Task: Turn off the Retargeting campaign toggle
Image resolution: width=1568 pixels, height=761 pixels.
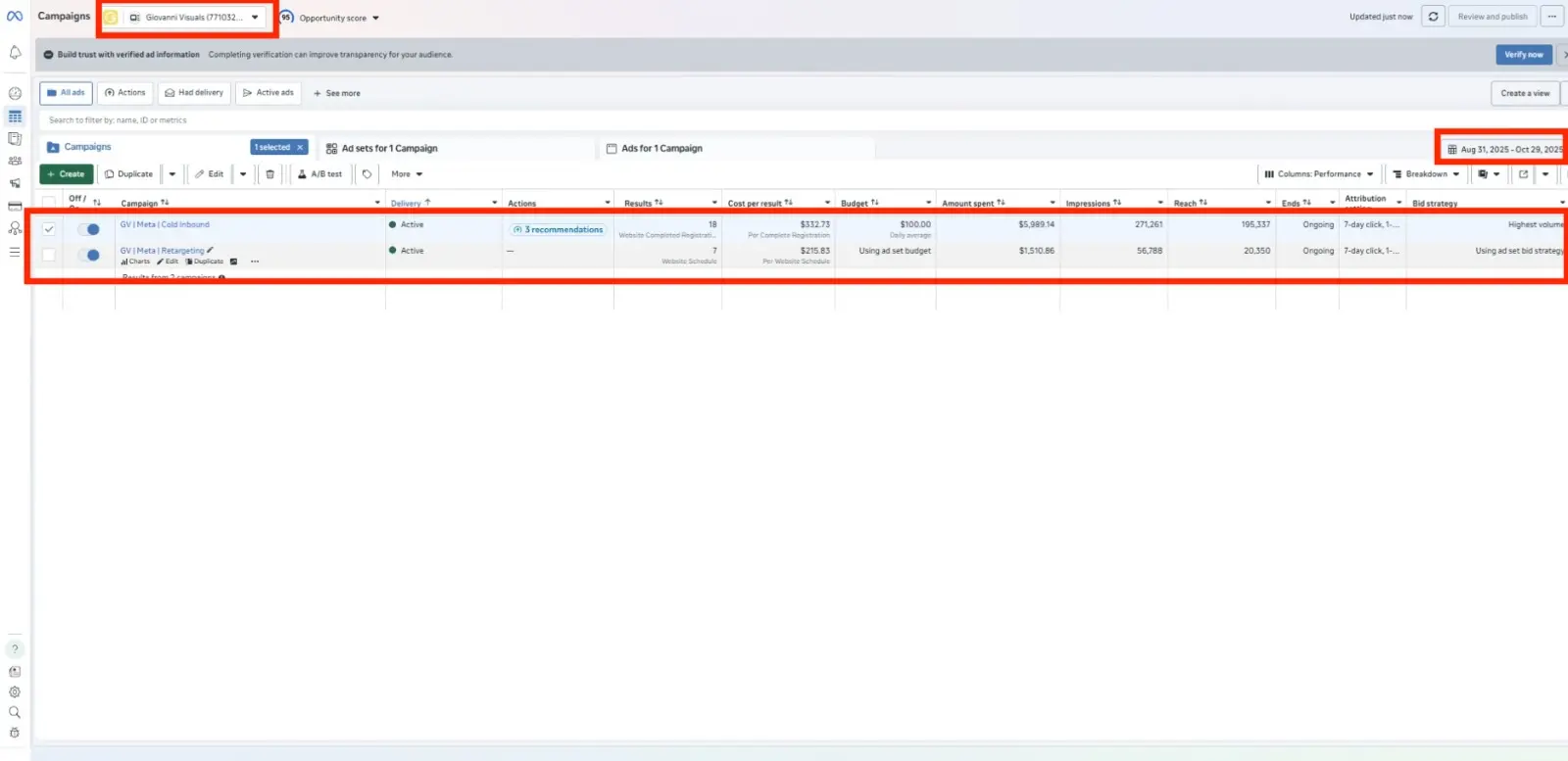Action: [89, 255]
